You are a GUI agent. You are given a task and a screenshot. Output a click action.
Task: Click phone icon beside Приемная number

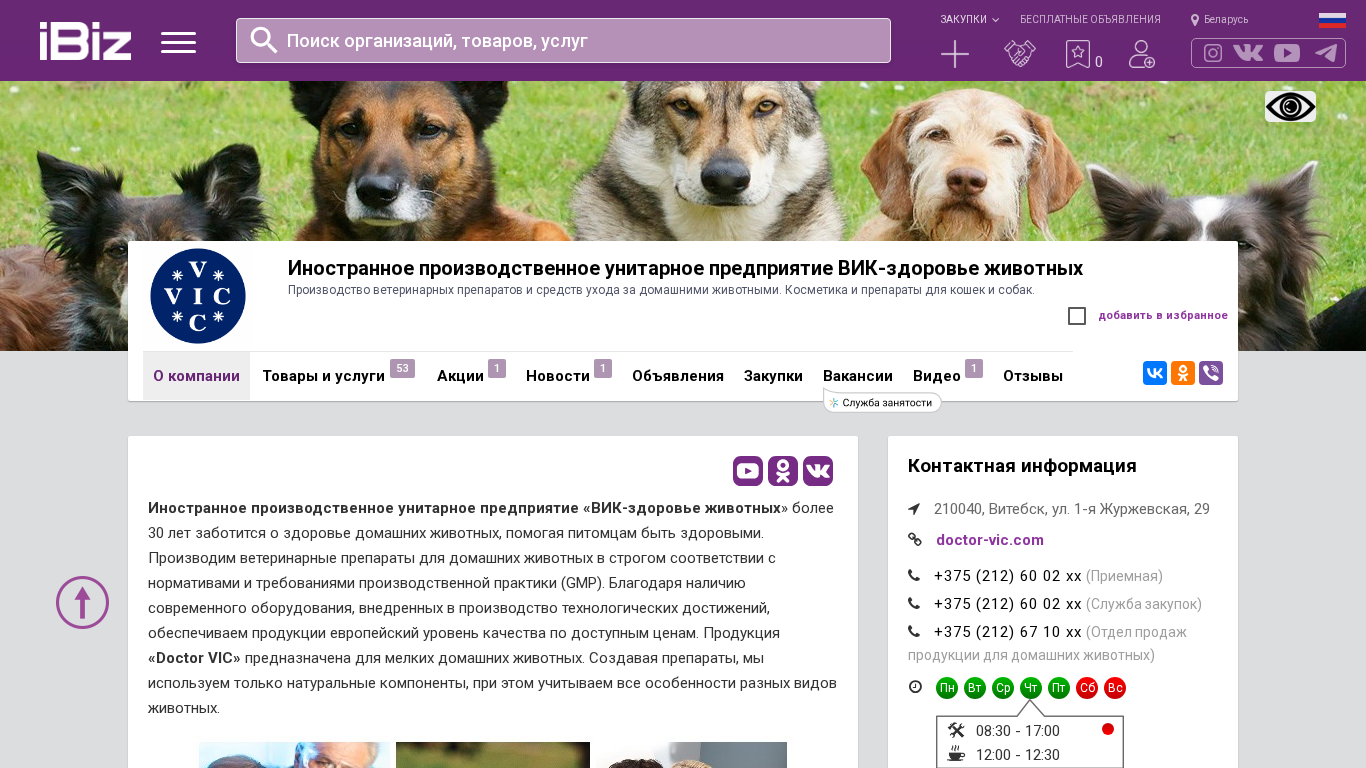[914, 575]
